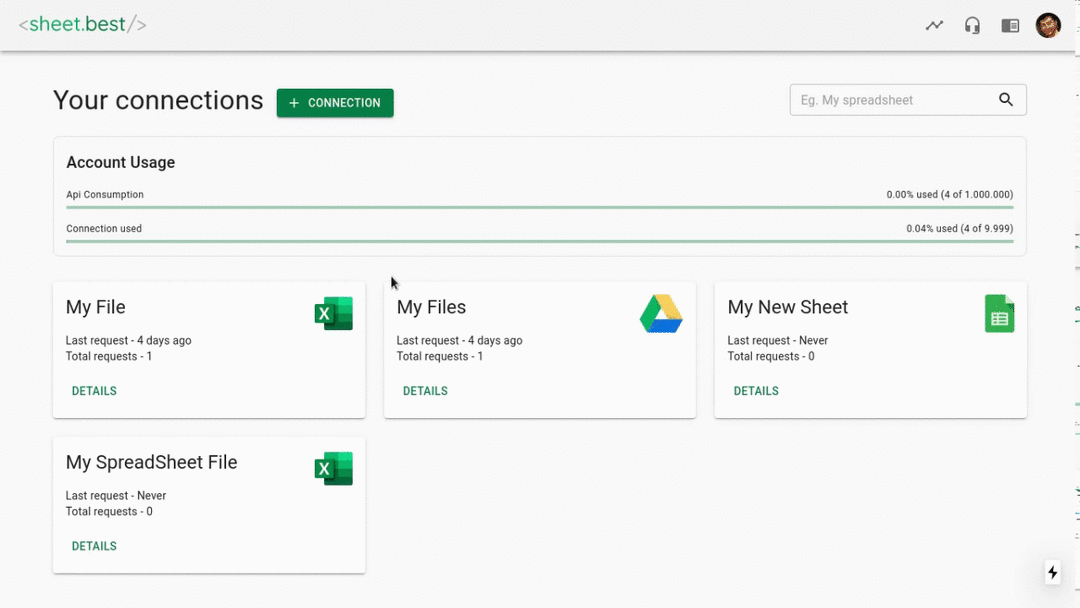Open the user profile avatar
The height and width of the screenshot is (608, 1080).
[x=1048, y=25]
